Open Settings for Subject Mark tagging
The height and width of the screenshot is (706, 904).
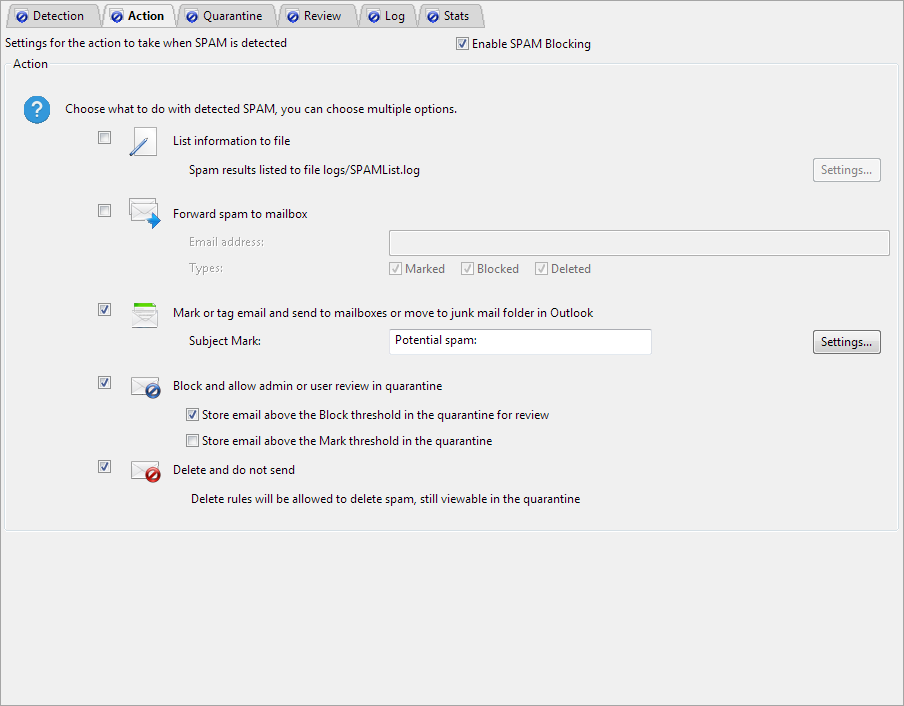pos(846,342)
